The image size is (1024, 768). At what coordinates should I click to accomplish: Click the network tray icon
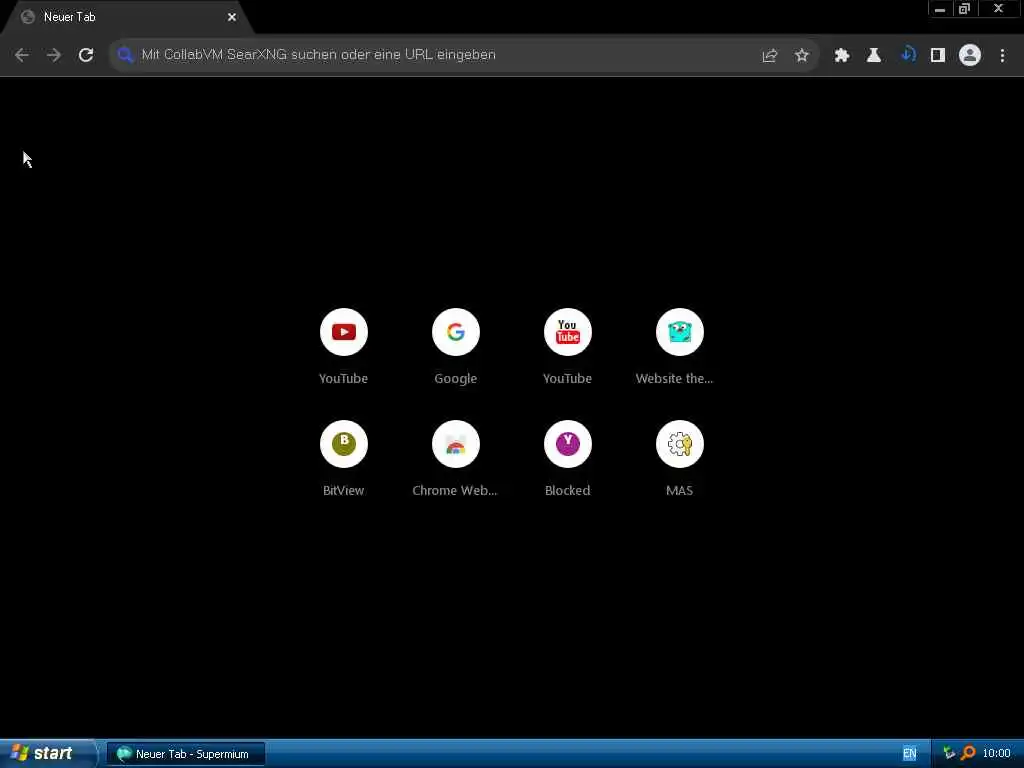coord(949,754)
